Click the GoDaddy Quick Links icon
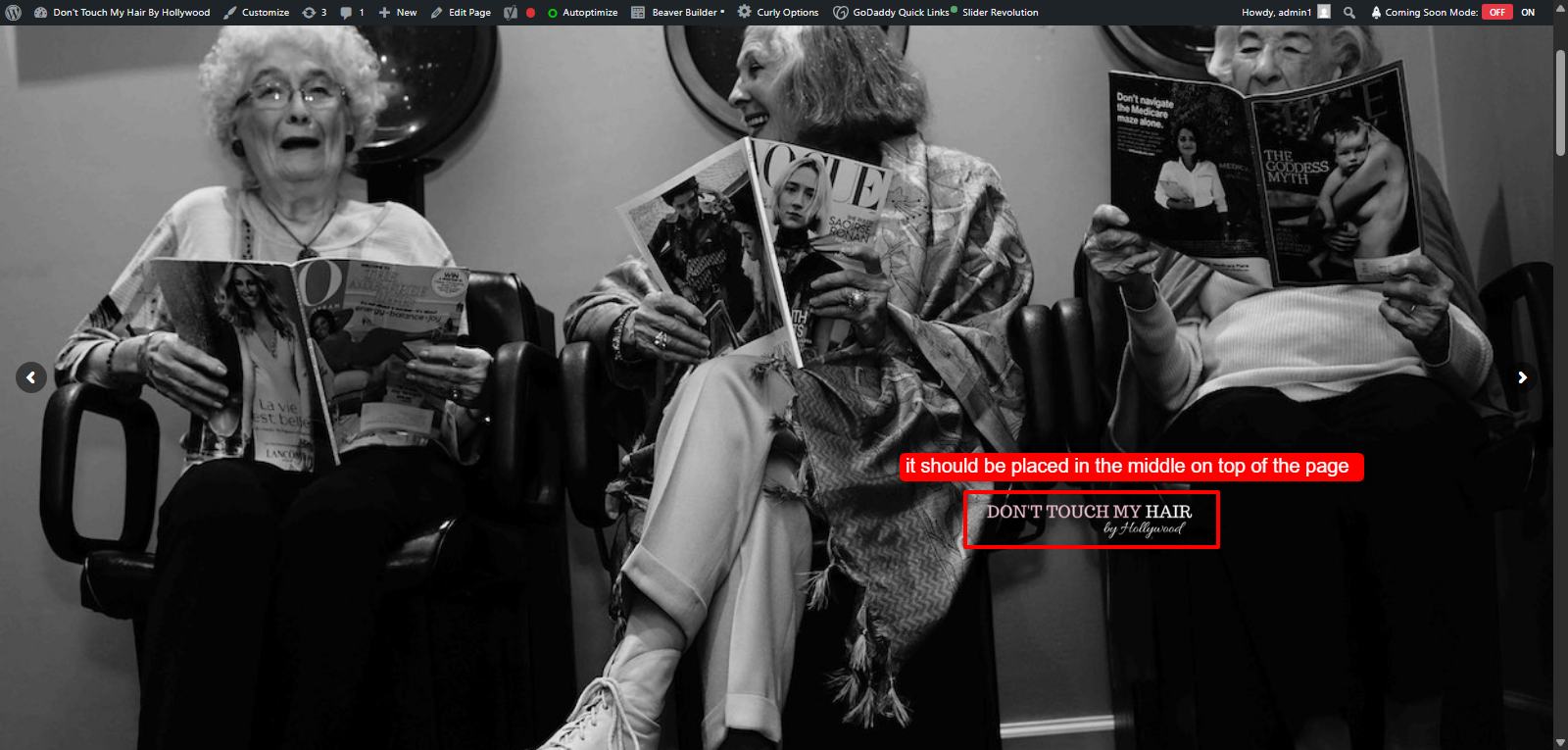The height and width of the screenshot is (750, 1568). coord(840,13)
